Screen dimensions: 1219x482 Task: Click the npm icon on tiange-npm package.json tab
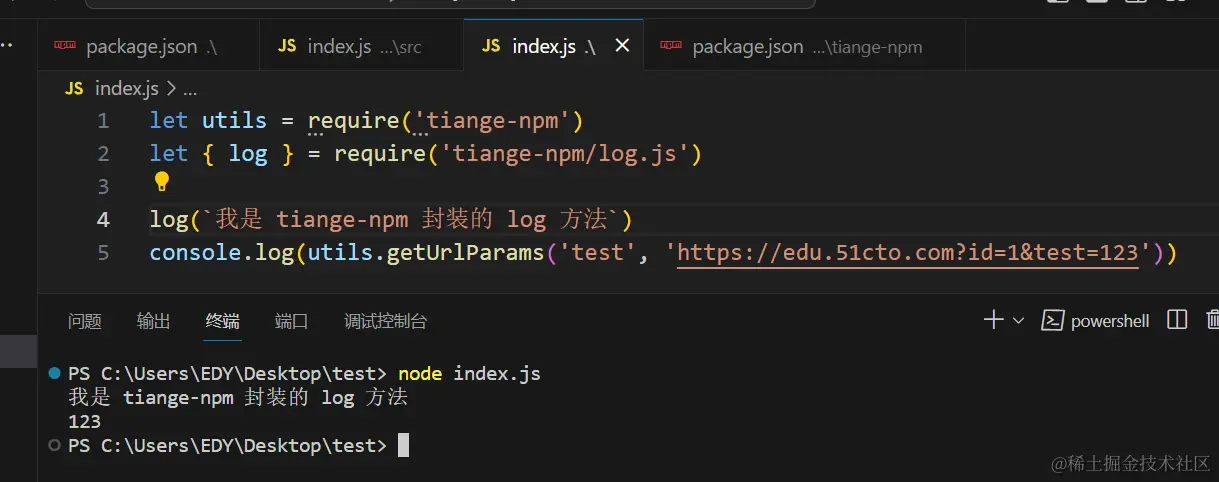click(x=672, y=46)
